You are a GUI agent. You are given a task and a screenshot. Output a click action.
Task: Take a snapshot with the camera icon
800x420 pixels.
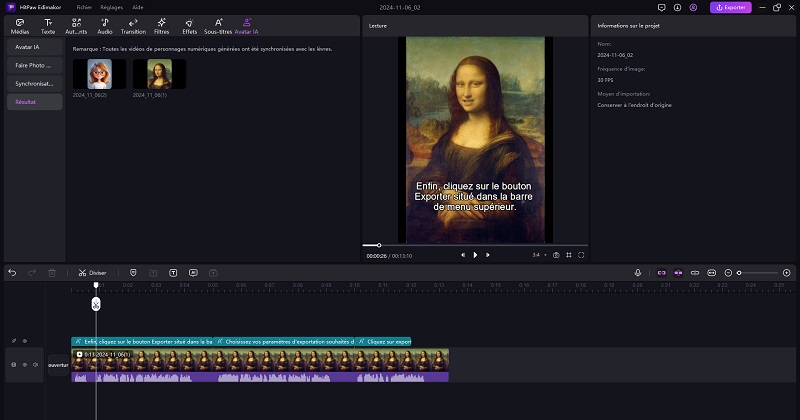[x=556, y=255]
